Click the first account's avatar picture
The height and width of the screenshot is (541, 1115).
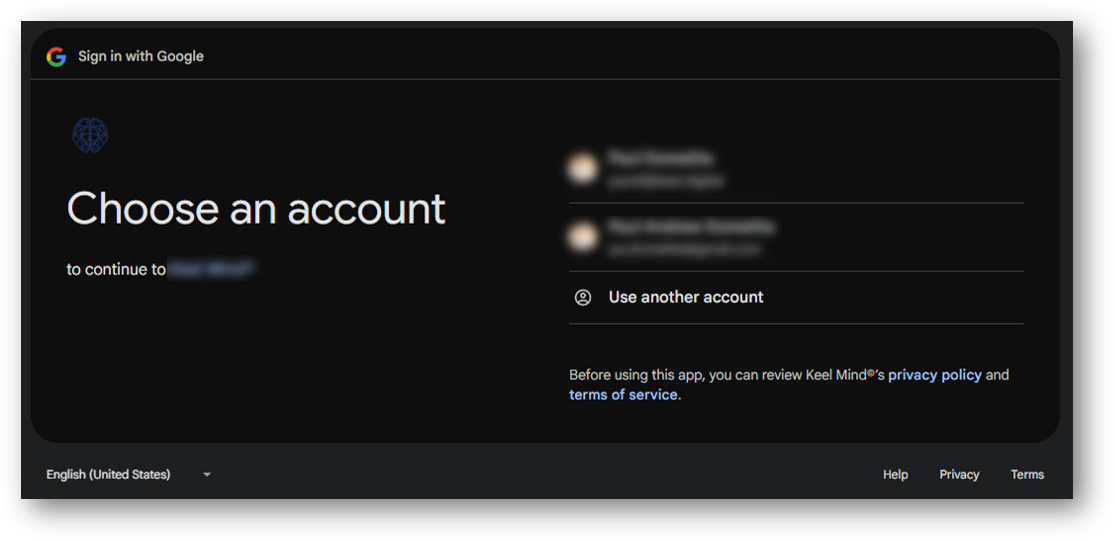pyautogui.click(x=582, y=168)
